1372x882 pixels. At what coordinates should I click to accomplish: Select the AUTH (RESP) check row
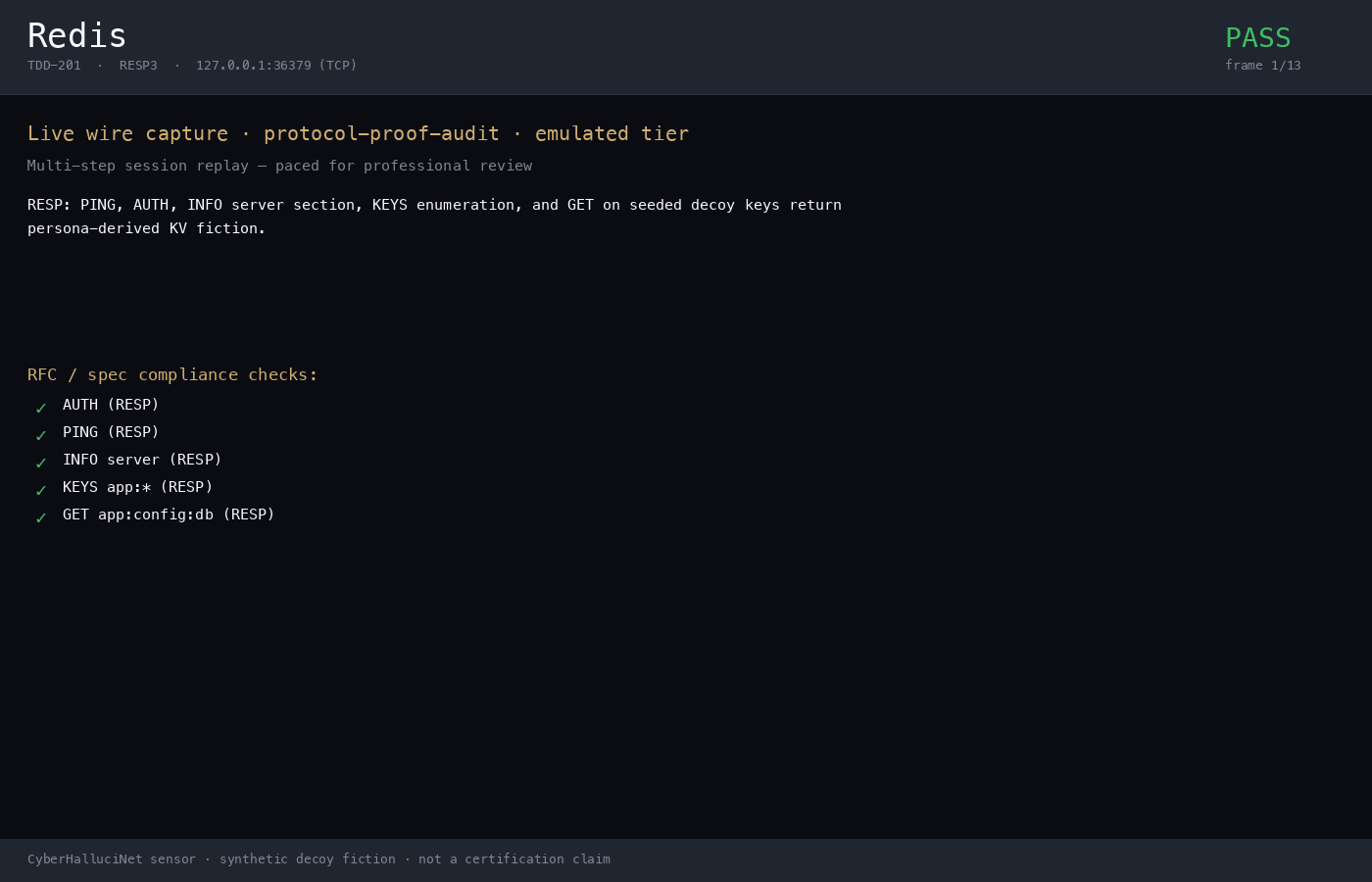coord(111,405)
